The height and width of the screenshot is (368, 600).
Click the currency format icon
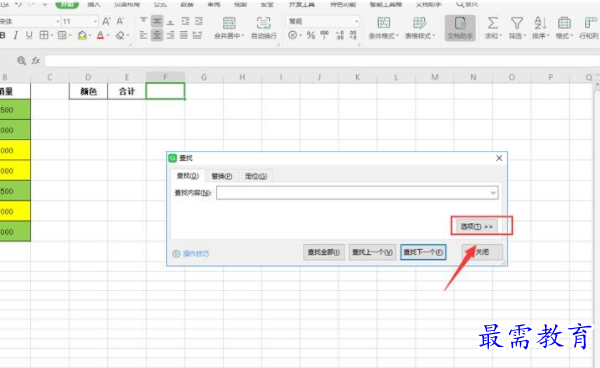(292, 36)
